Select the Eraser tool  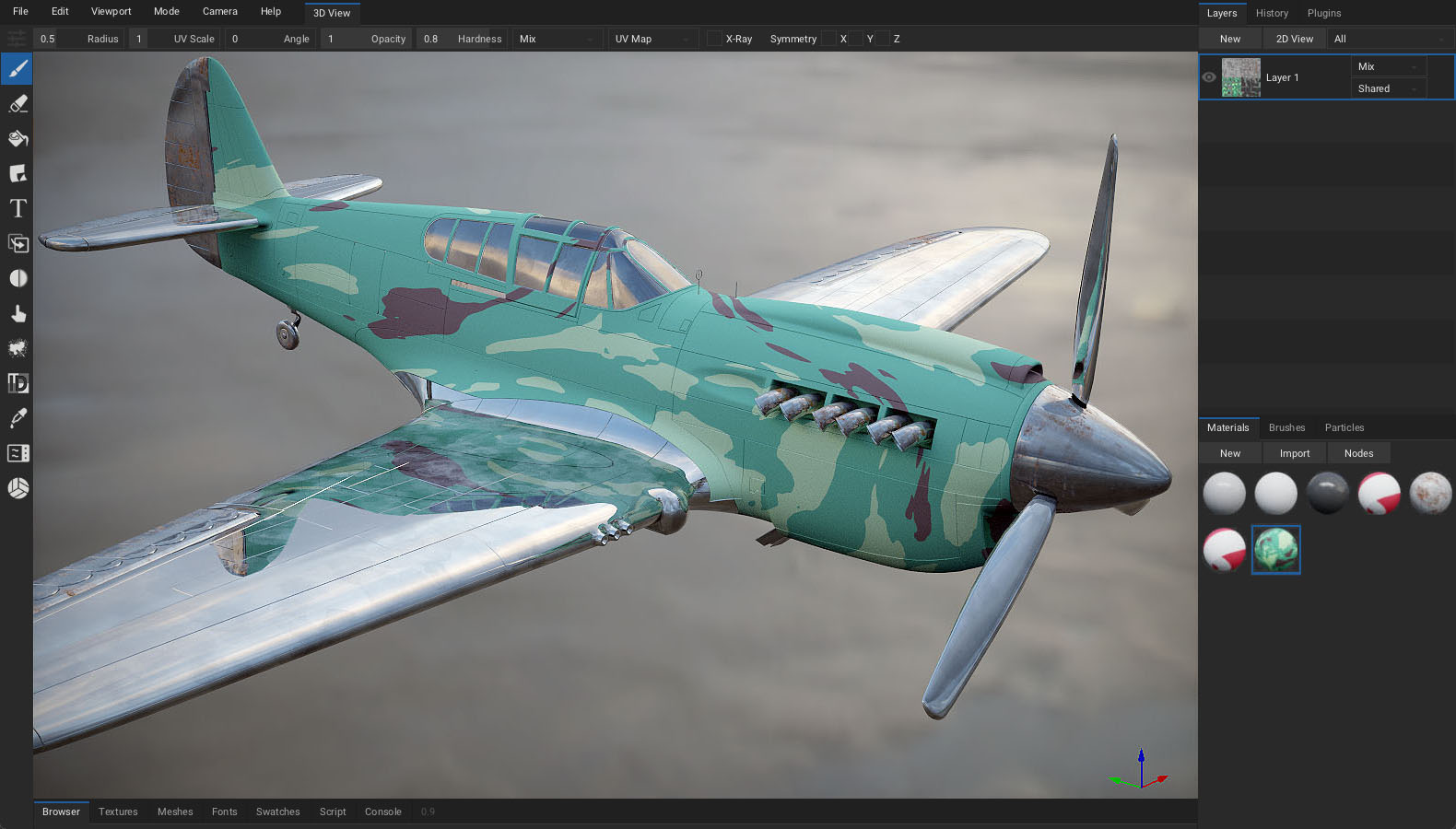(18, 104)
